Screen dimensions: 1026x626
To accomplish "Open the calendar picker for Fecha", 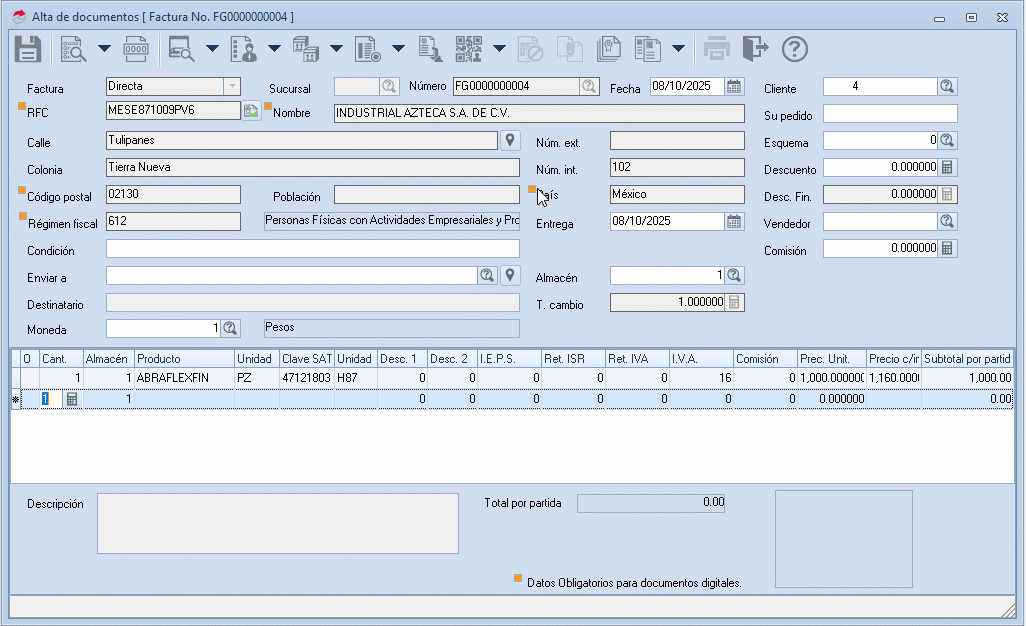I will 735,87.
